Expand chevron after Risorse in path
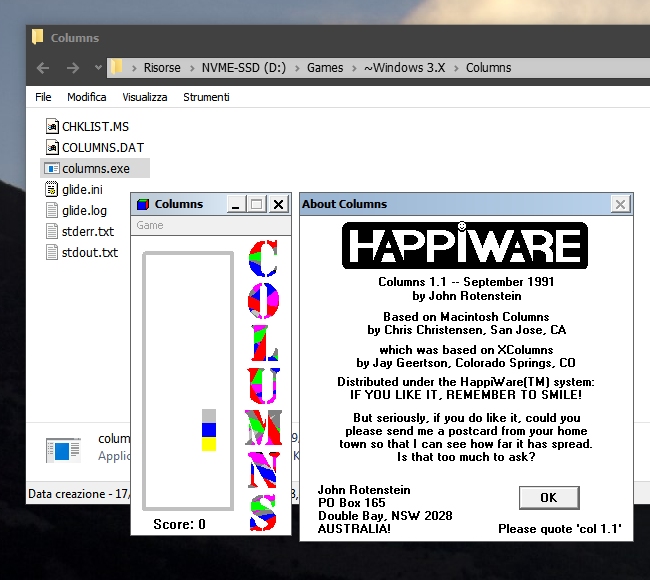 click(192, 68)
